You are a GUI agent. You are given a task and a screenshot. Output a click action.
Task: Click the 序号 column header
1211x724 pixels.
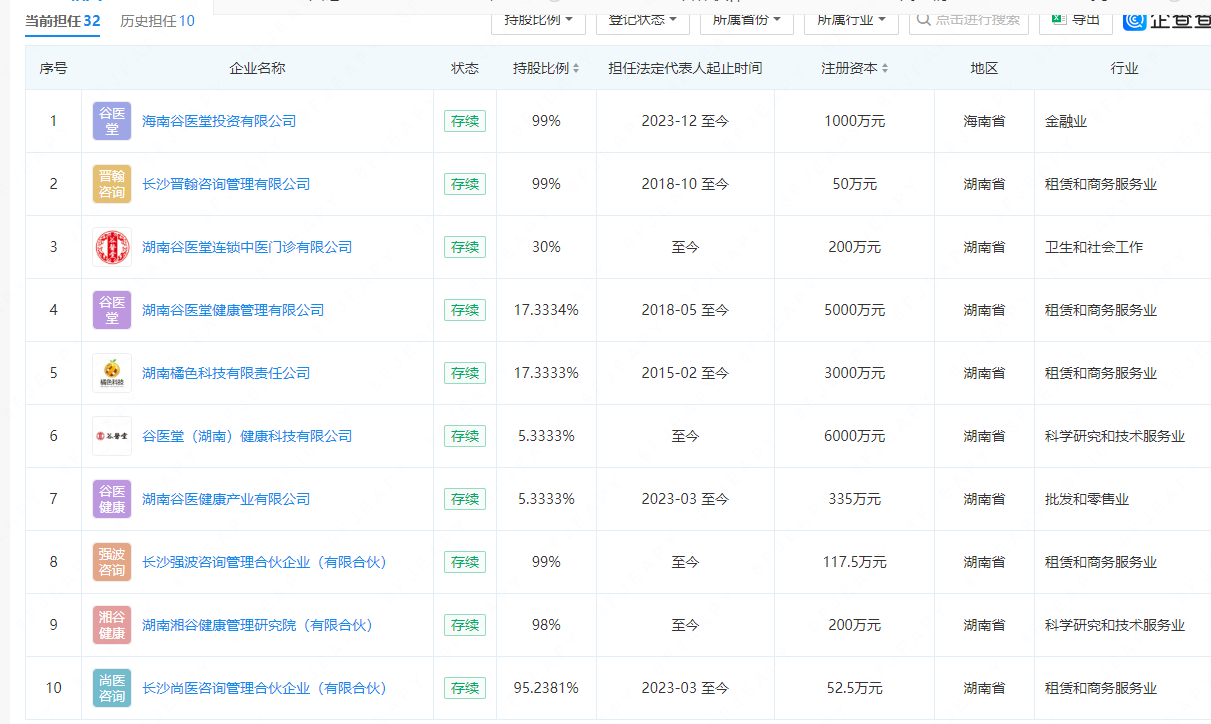54,68
